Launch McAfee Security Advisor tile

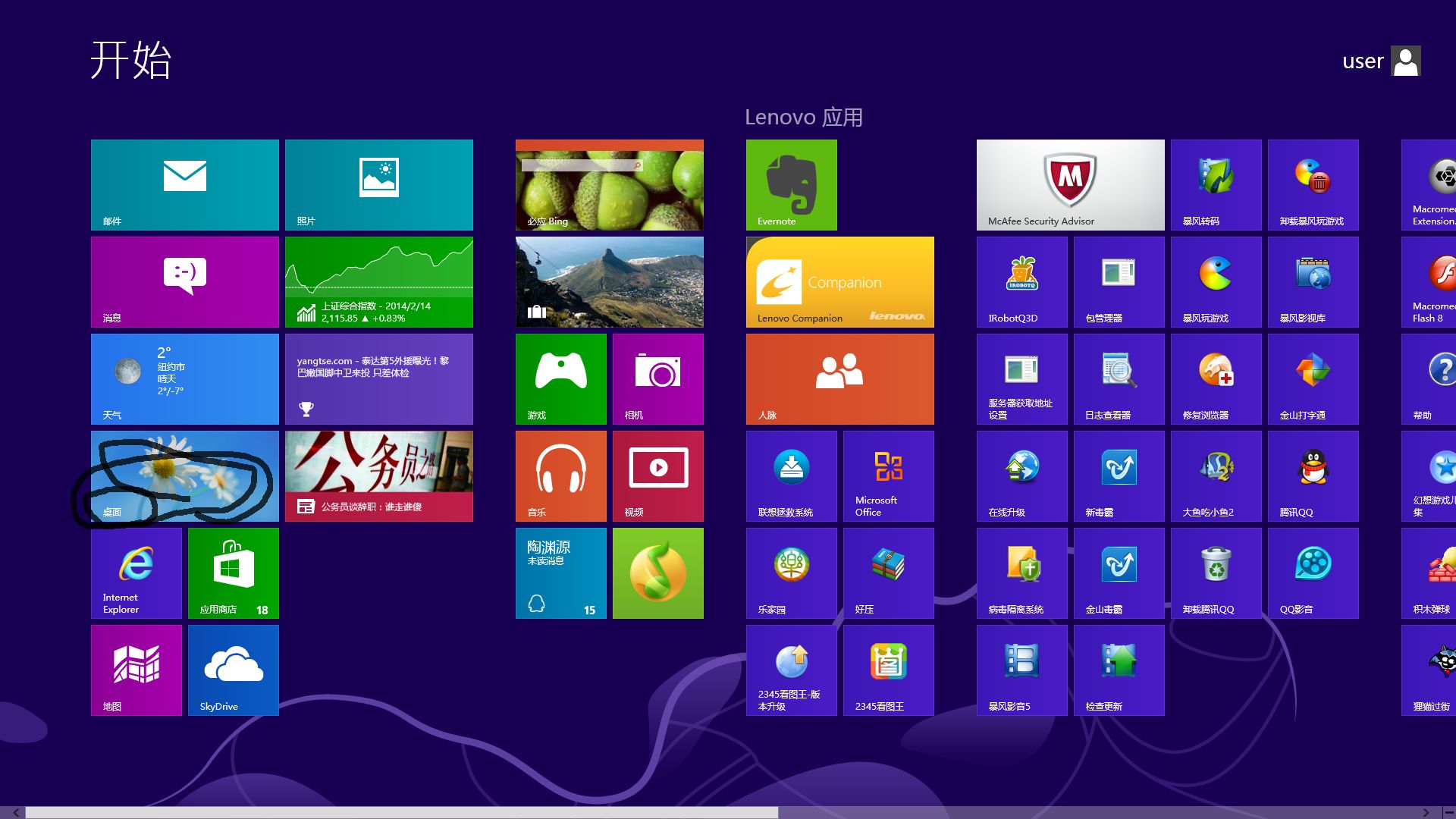click(x=1070, y=184)
